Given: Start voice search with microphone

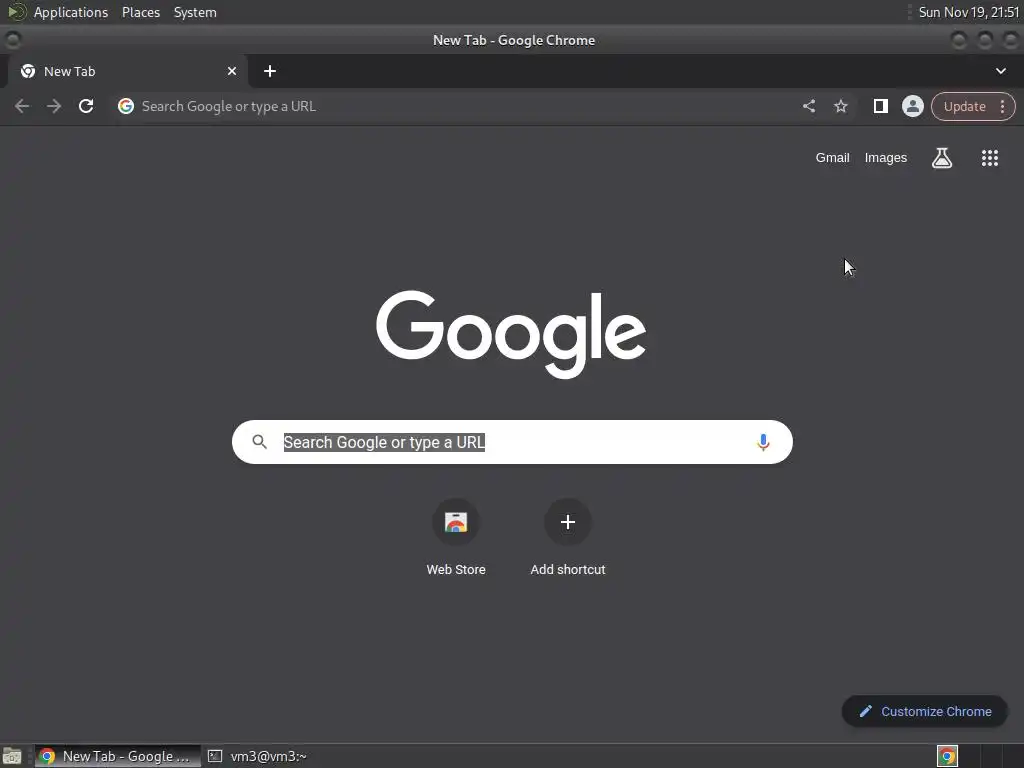Looking at the screenshot, I should [x=763, y=442].
